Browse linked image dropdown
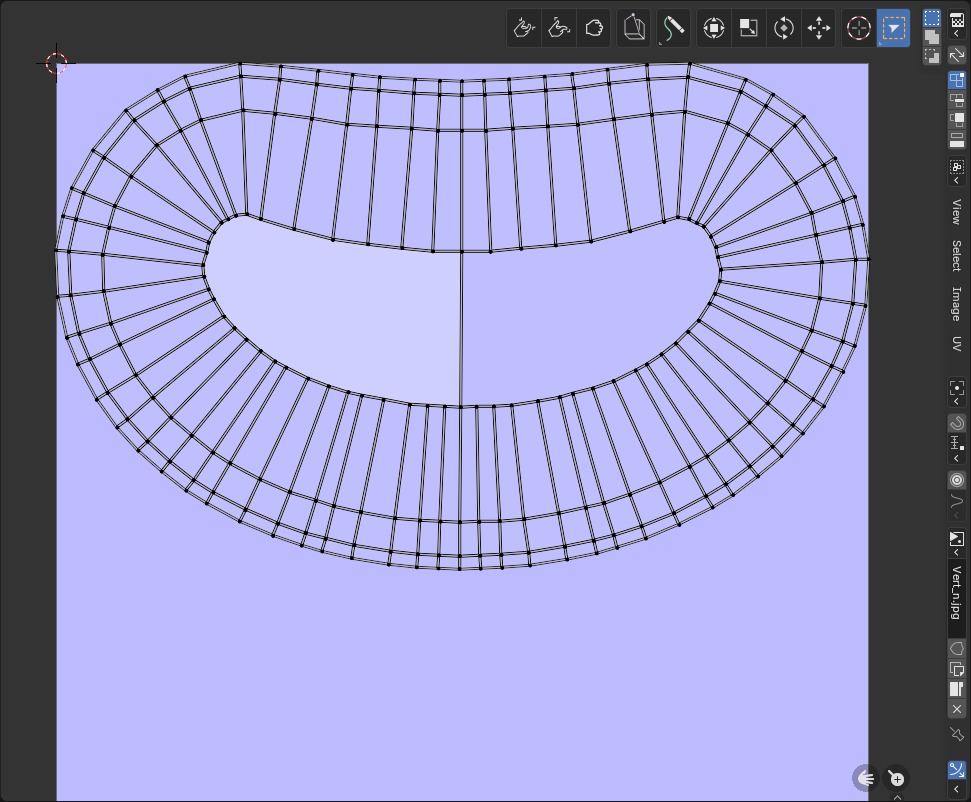The image size is (971, 802). 957,543
